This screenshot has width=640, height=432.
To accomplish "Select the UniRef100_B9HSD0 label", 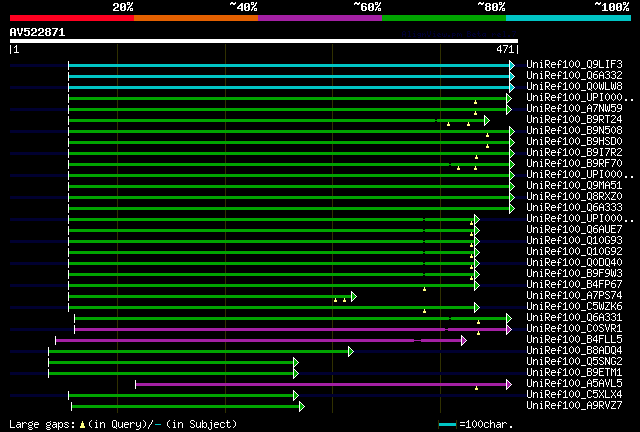I will (574, 142).
